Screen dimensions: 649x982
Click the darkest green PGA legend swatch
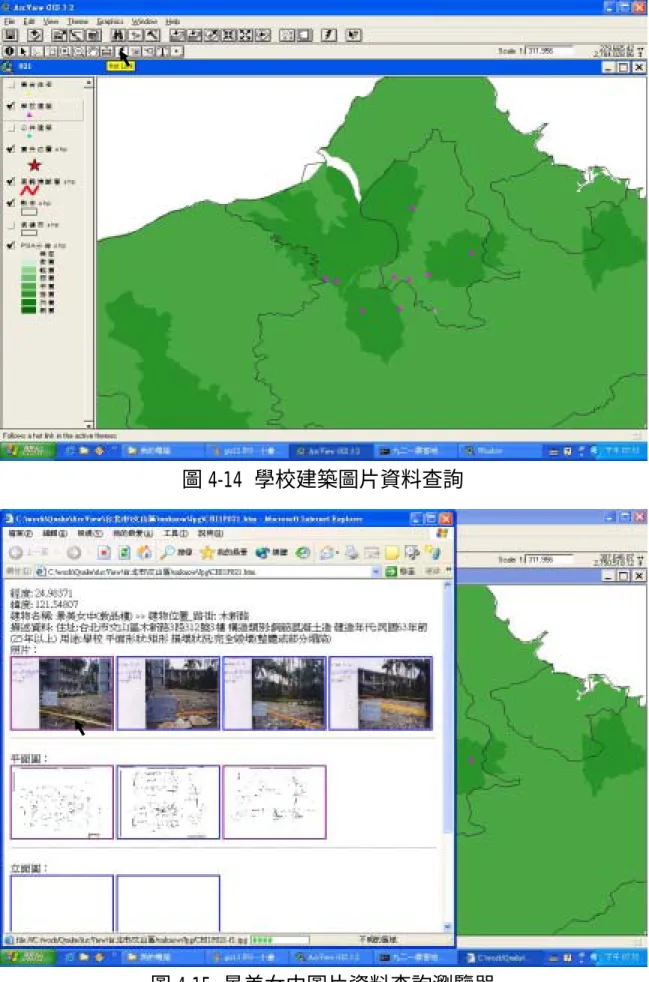click(29, 310)
